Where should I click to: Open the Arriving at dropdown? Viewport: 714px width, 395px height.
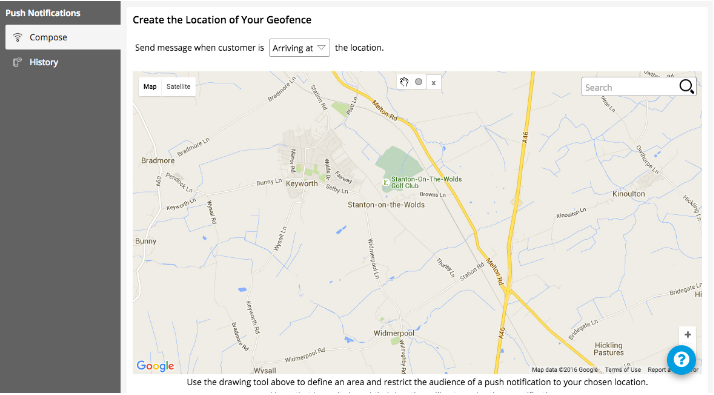point(299,48)
